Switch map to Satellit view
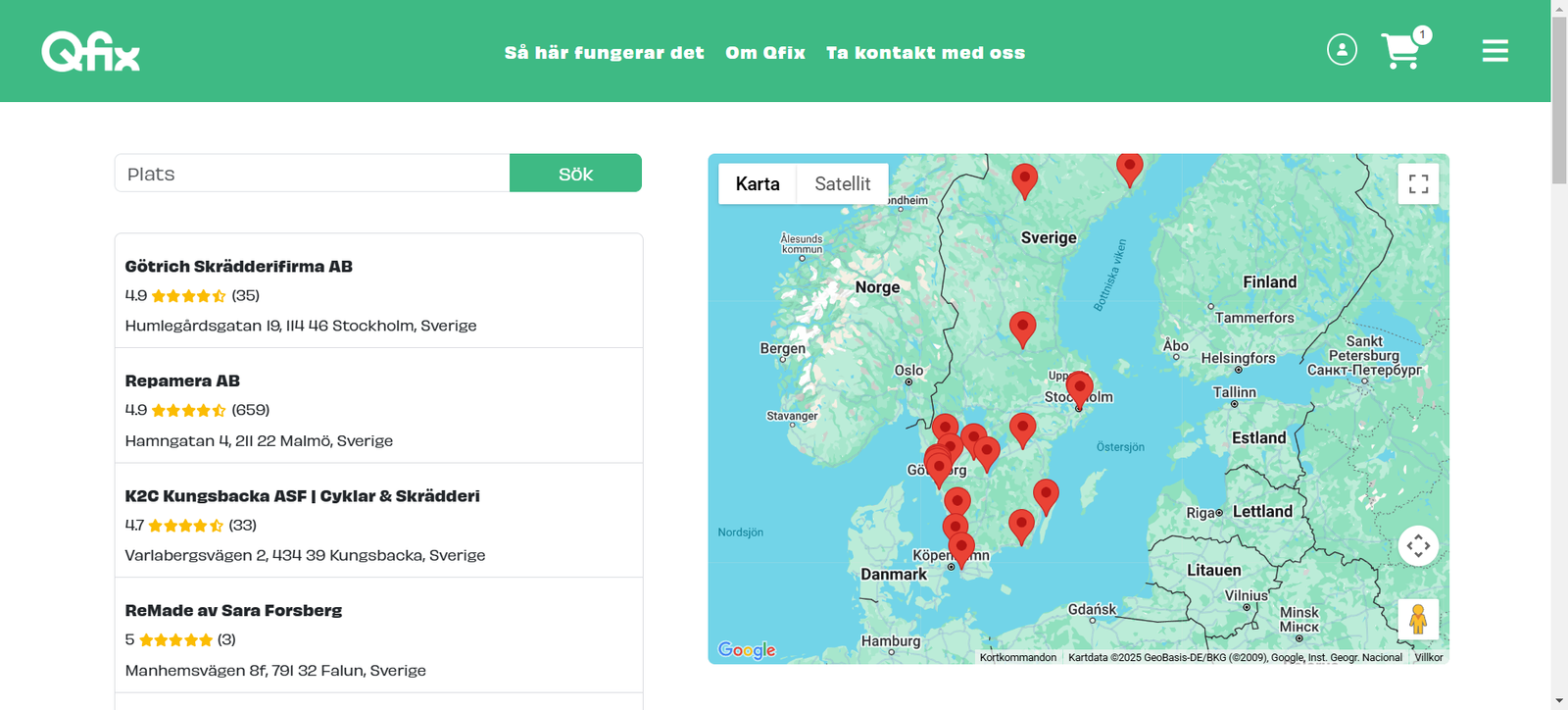 (x=842, y=184)
